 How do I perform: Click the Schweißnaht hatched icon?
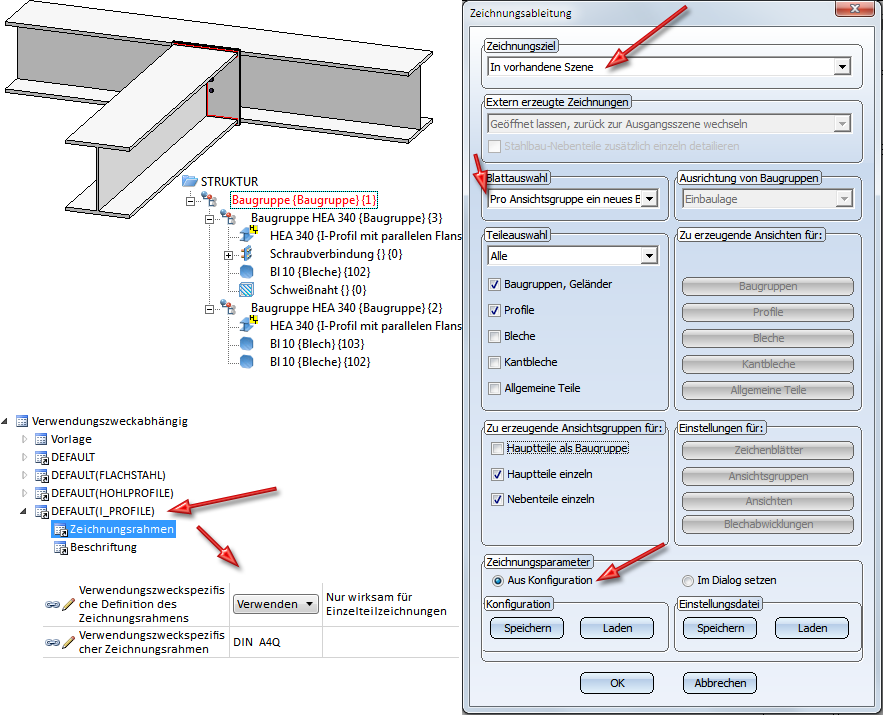(246, 290)
